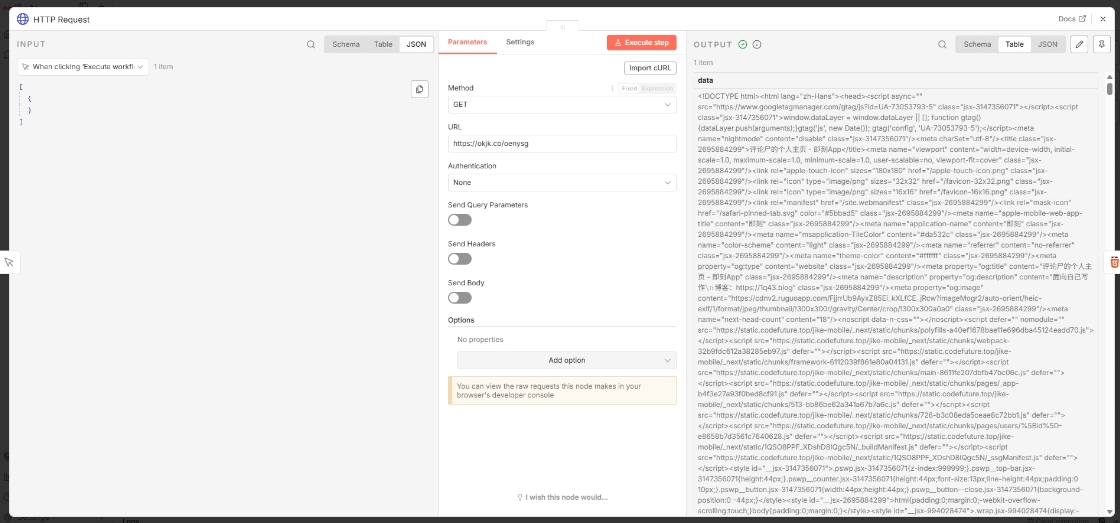Click the Import cURL button
Screen dimensions: 1120x523
pyautogui.click(x=650, y=68)
